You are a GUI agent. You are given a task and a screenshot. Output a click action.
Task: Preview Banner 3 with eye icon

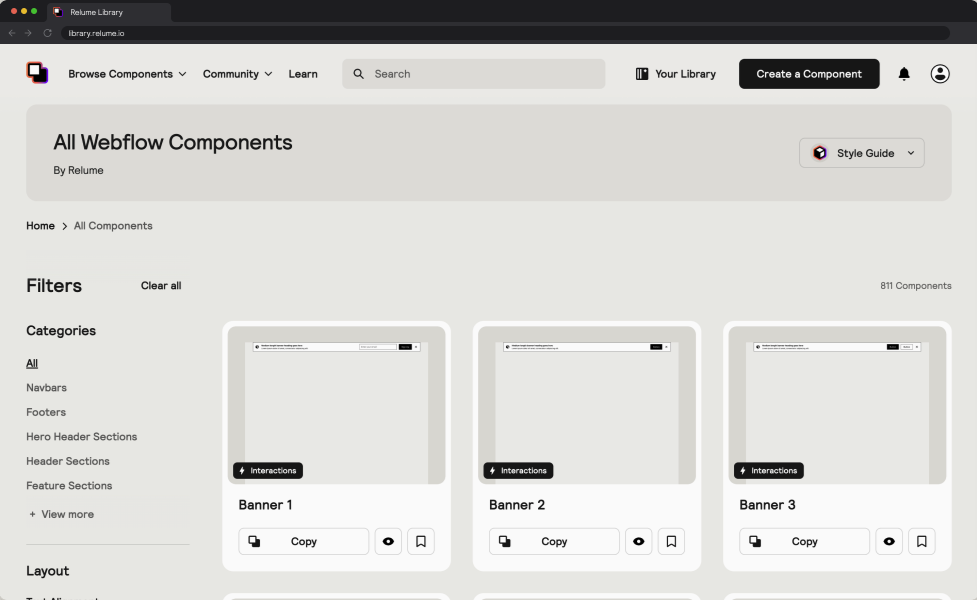[888, 541]
